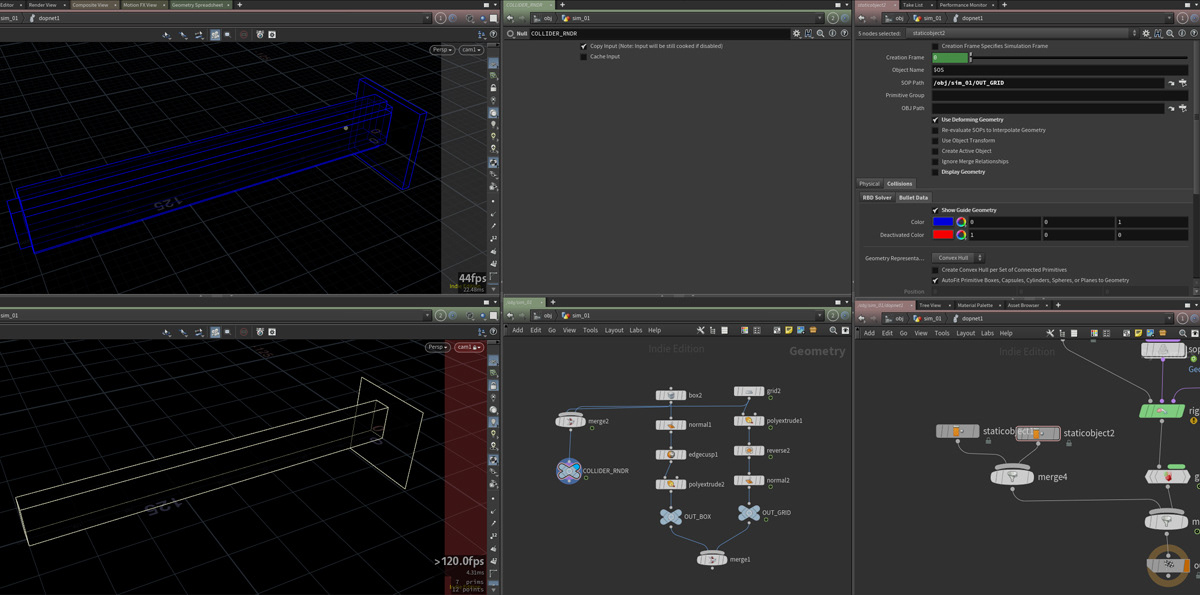
Task: Click sticky note icon in sim_01 network toolbar
Action: pyautogui.click(x=789, y=330)
